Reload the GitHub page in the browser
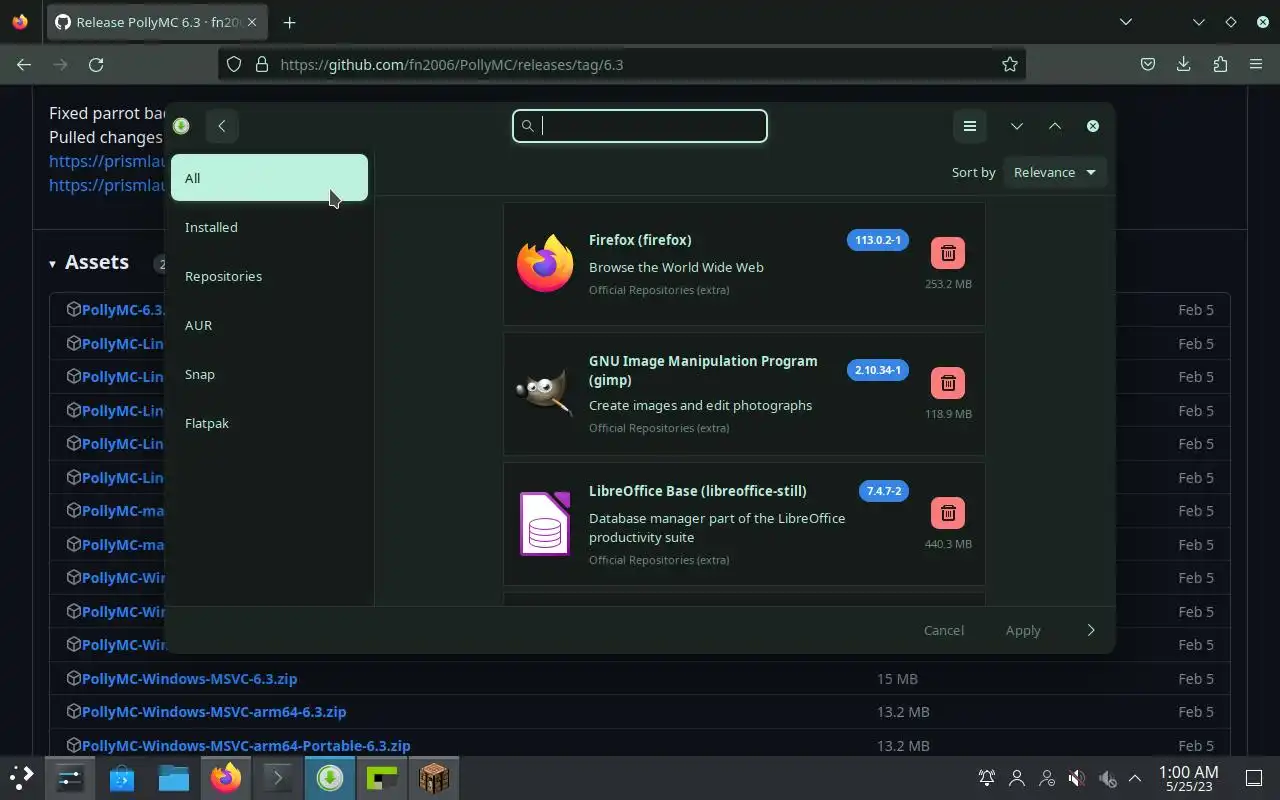 click(96, 64)
